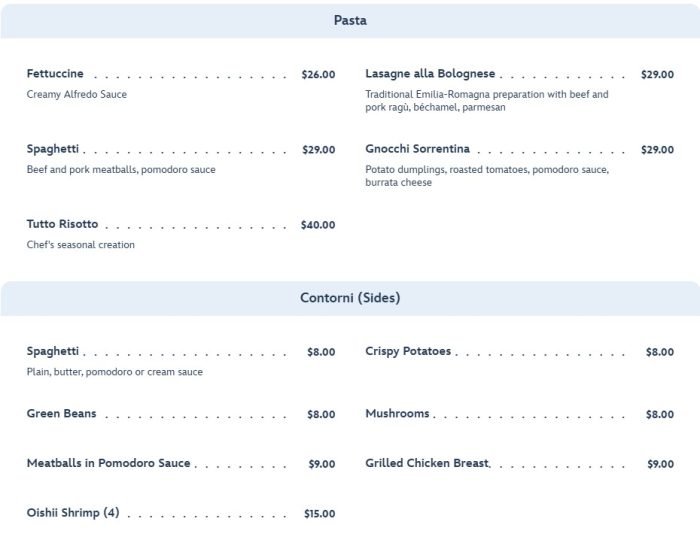Click the Lasagne alla Bolognese title

pyautogui.click(x=430, y=74)
